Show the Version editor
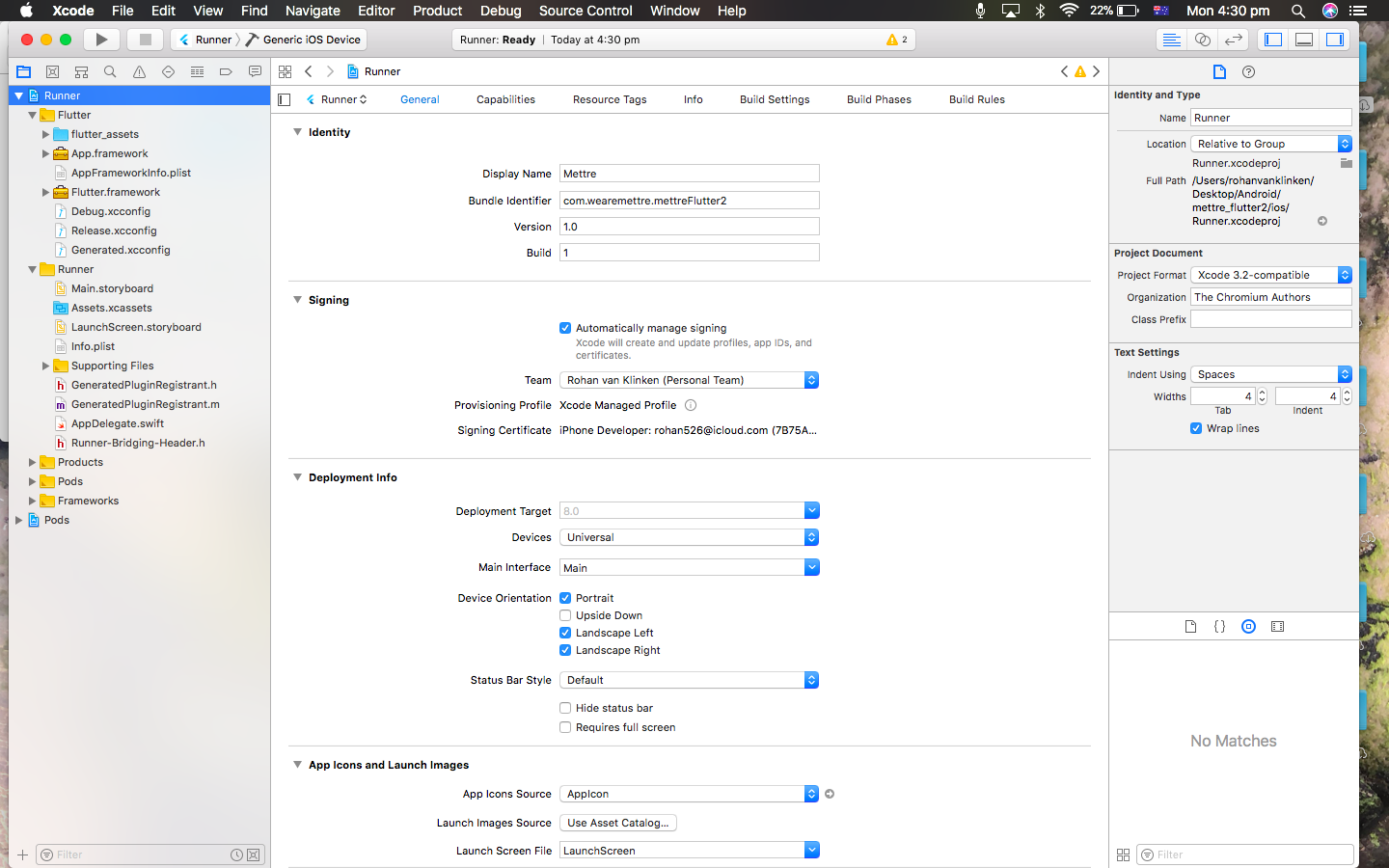The image size is (1389, 868). point(1233,40)
